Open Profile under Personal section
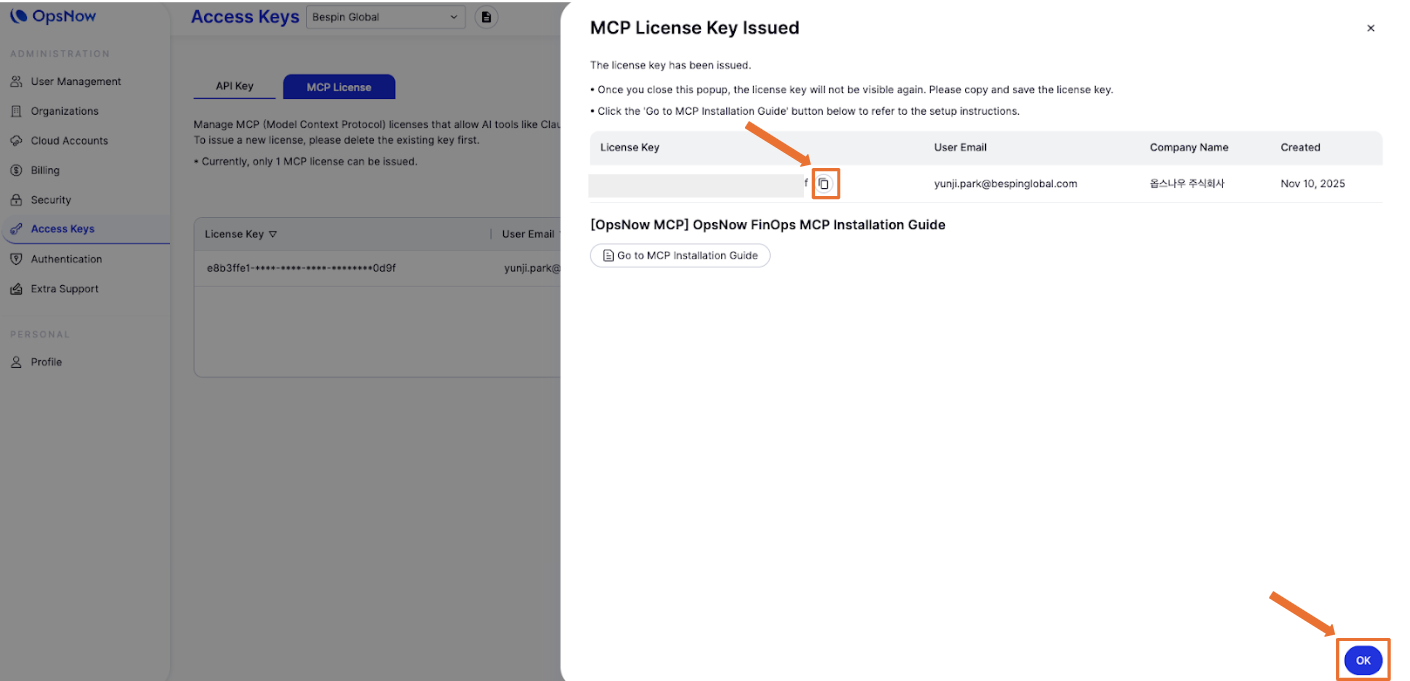Screen dimensions: 1410x681 pos(46,362)
